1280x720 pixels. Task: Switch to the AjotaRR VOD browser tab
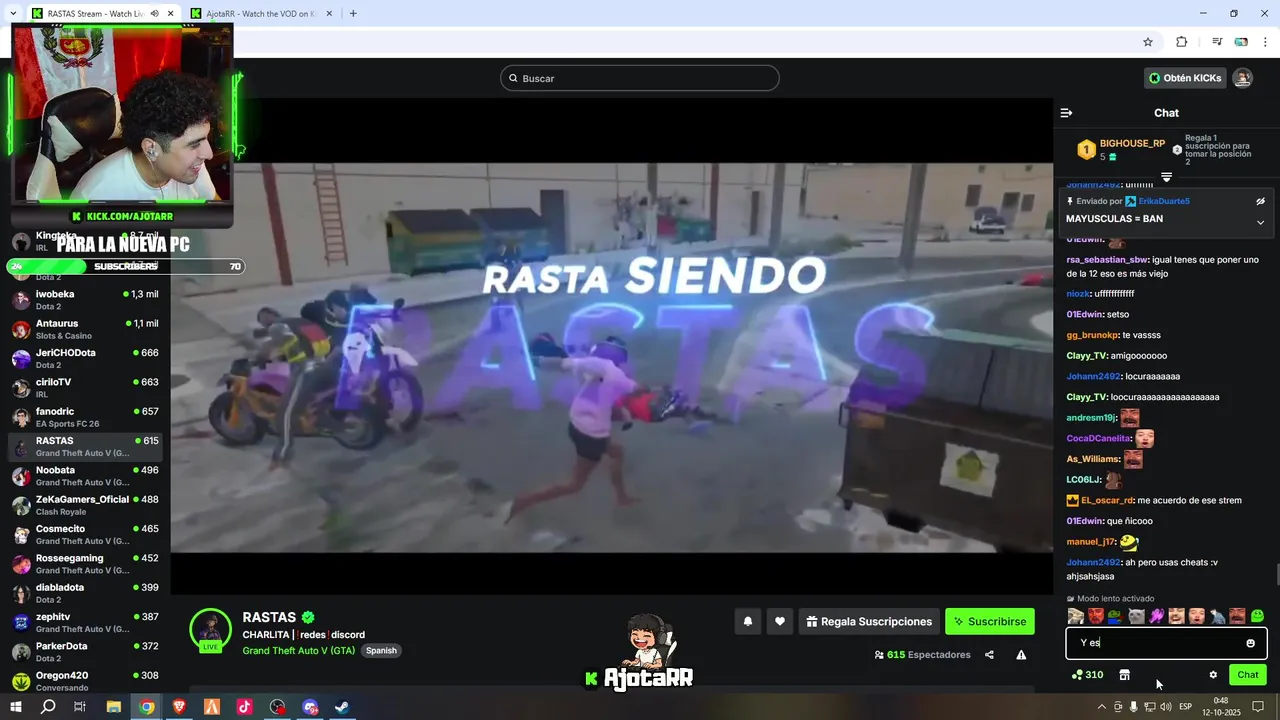pos(261,13)
